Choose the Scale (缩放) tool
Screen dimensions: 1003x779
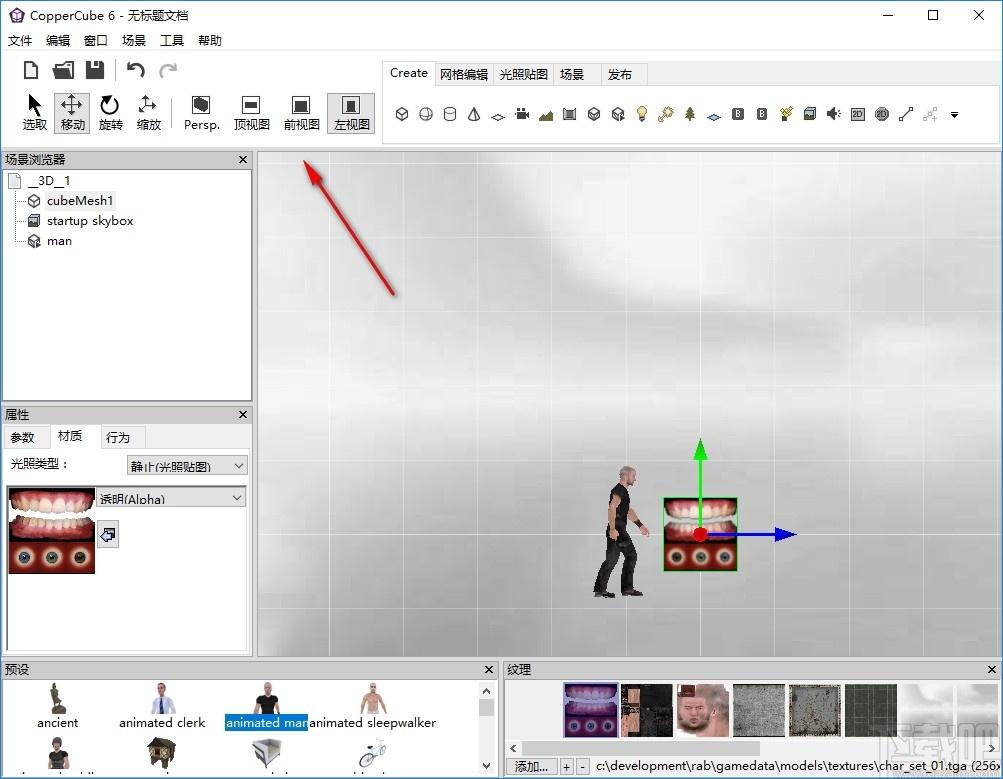coord(148,113)
